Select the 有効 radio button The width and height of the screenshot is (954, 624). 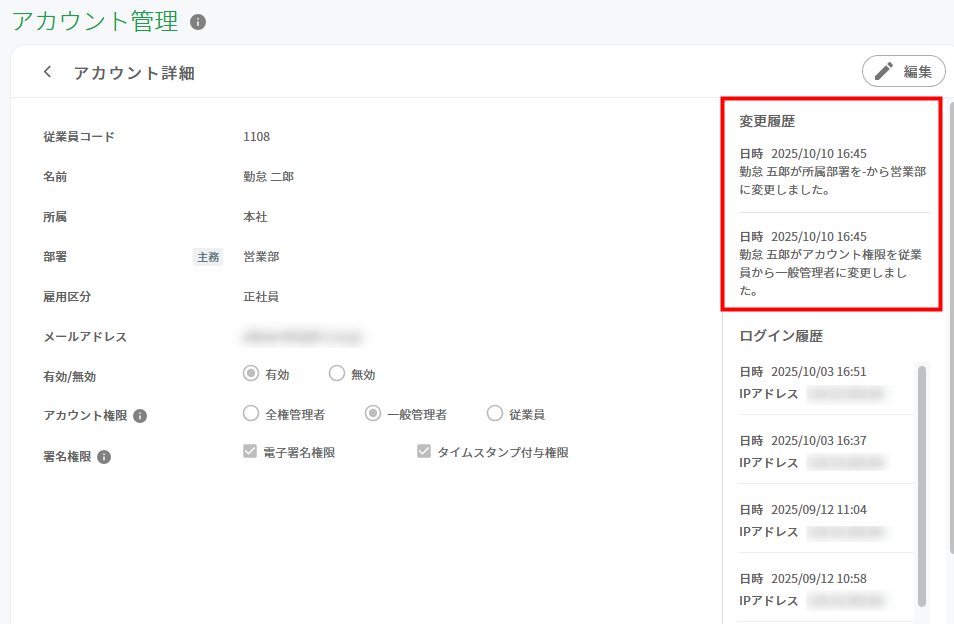pos(251,373)
